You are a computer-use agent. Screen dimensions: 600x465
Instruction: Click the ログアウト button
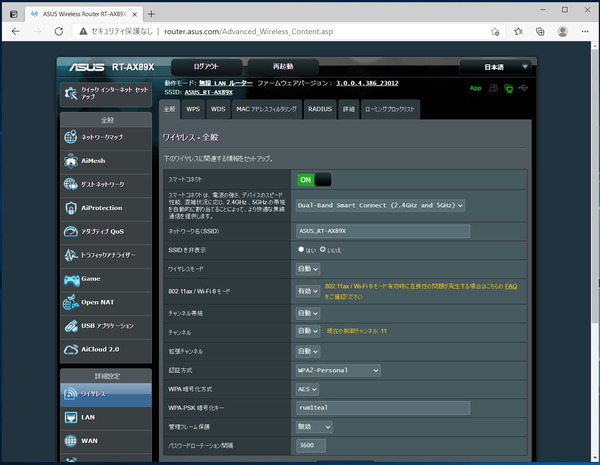pyautogui.click(x=206, y=67)
